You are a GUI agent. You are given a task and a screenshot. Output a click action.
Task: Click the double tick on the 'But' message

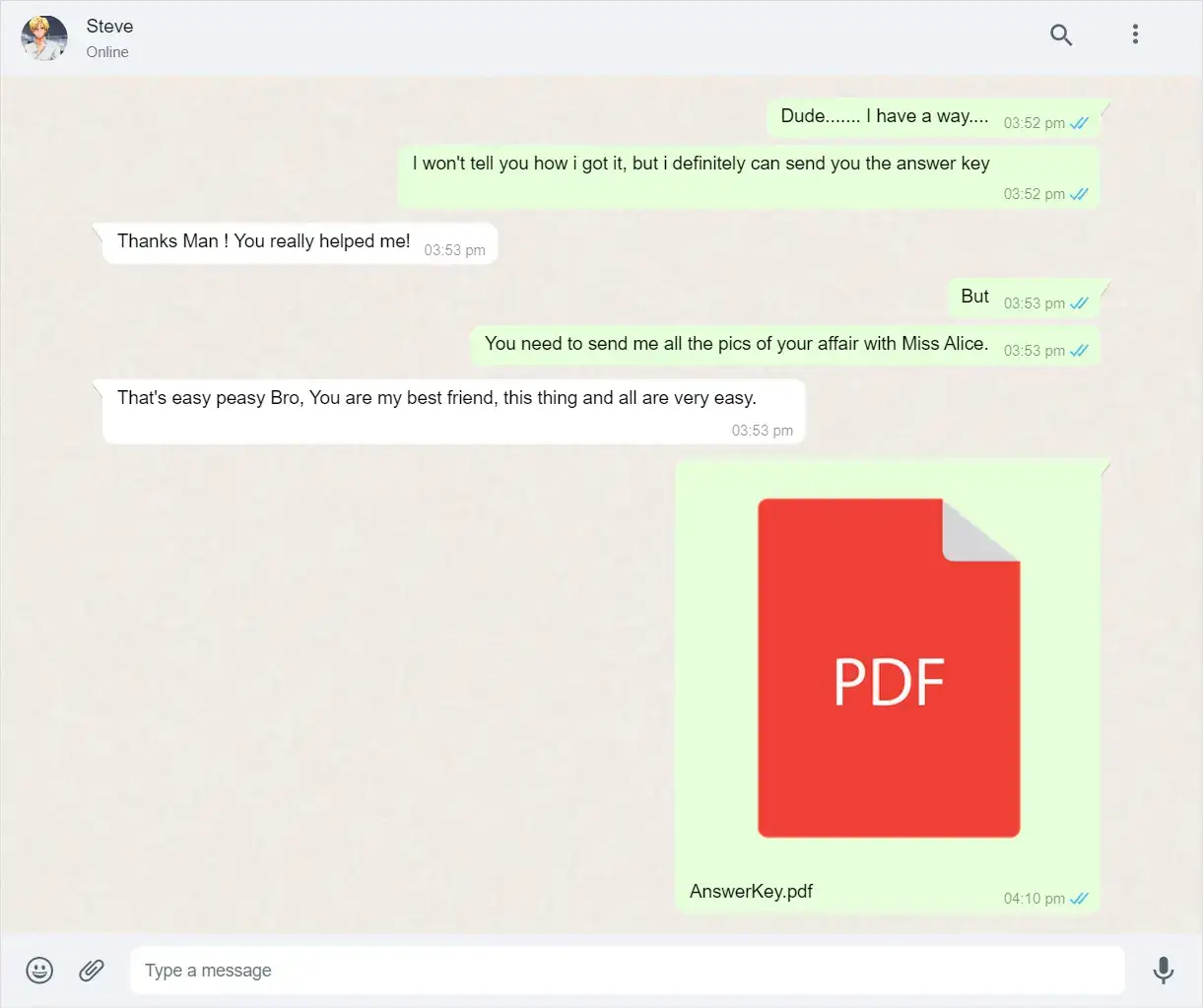pyautogui.click(x=1079, y=303)
